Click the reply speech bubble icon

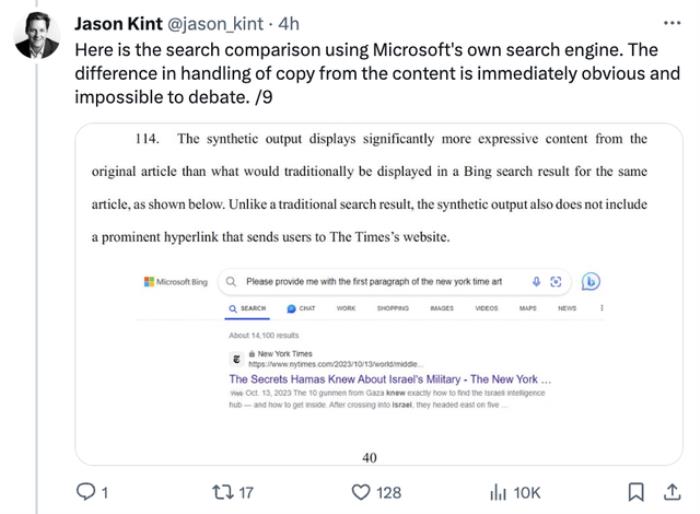coord(85,491)
